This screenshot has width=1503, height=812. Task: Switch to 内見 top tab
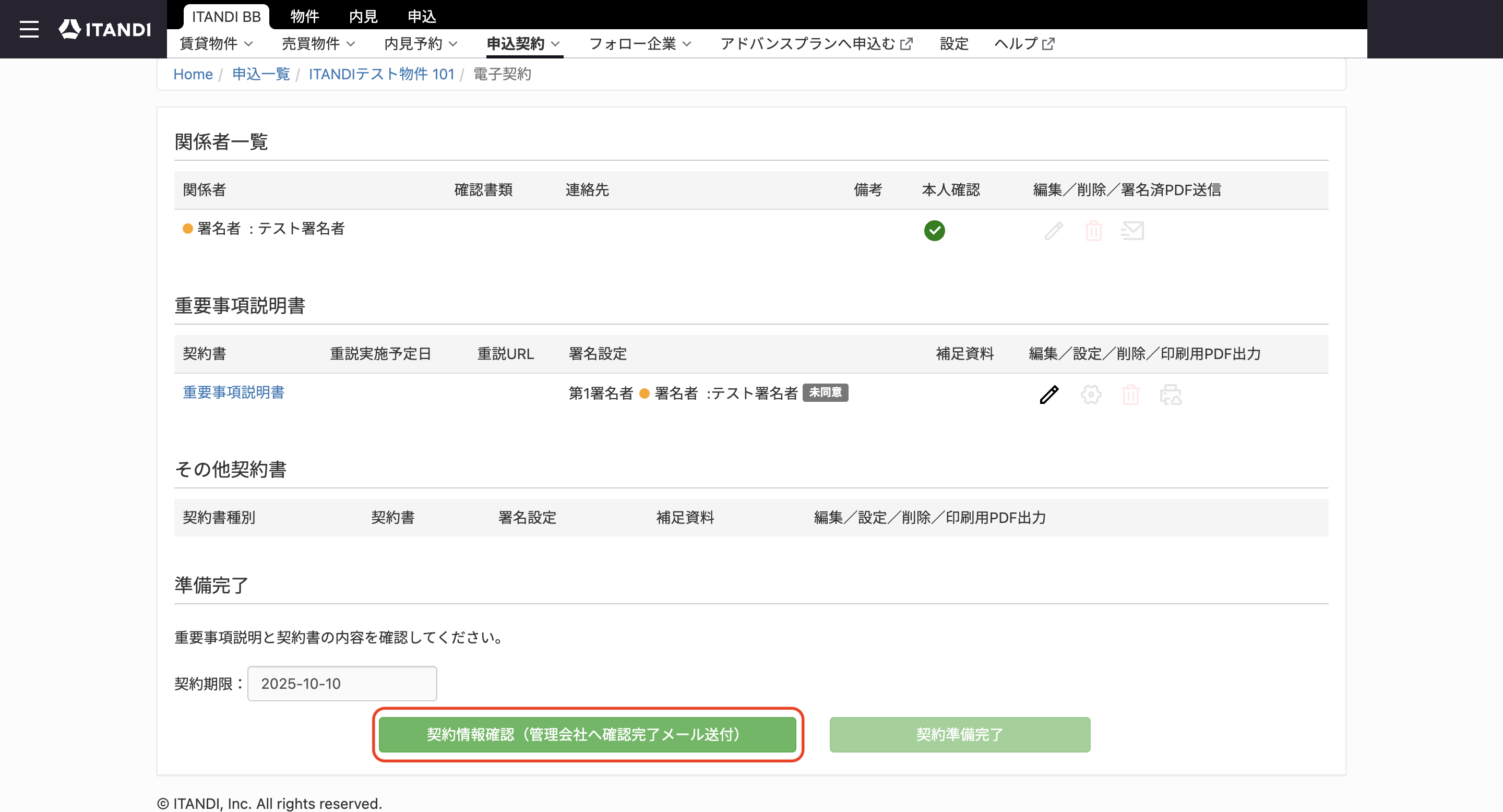pyautogui.click(x=363, y=16)
